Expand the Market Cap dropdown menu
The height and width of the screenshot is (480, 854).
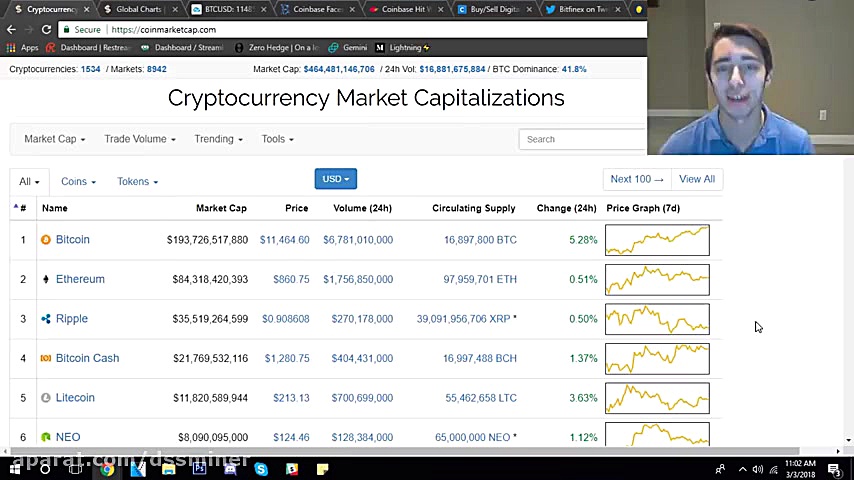(54, 139)
